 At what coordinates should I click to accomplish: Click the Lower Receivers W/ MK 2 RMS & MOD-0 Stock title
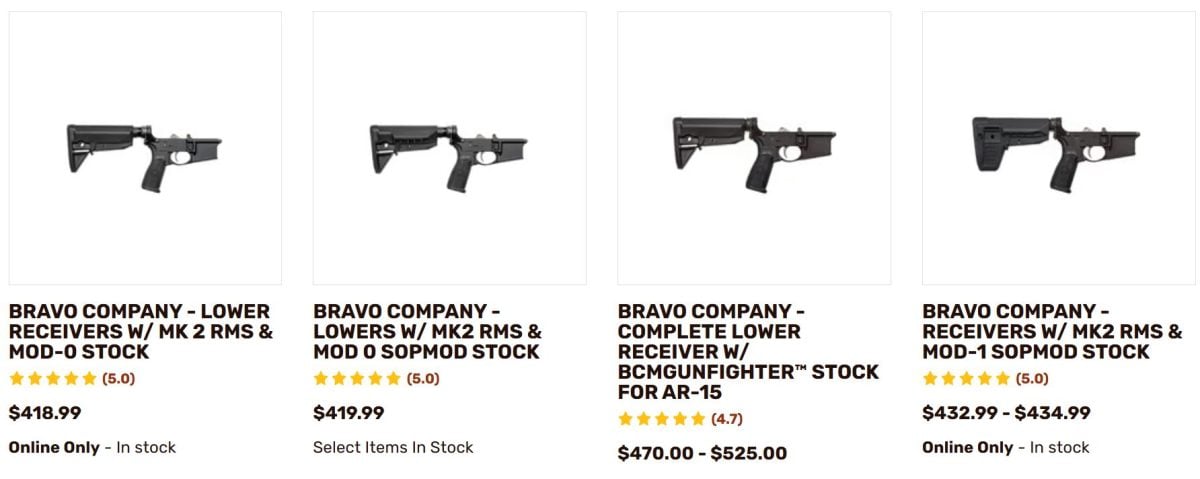pyautogui.click(x=141, y=332)
